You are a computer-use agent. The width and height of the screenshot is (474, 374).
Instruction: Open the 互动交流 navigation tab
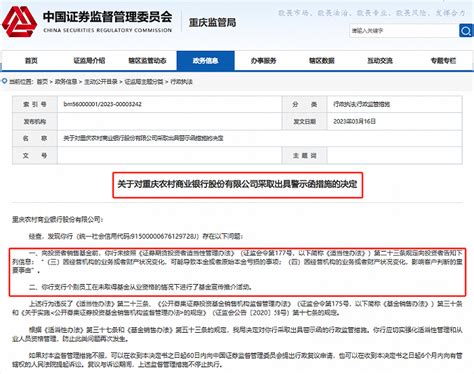point(380,61)
